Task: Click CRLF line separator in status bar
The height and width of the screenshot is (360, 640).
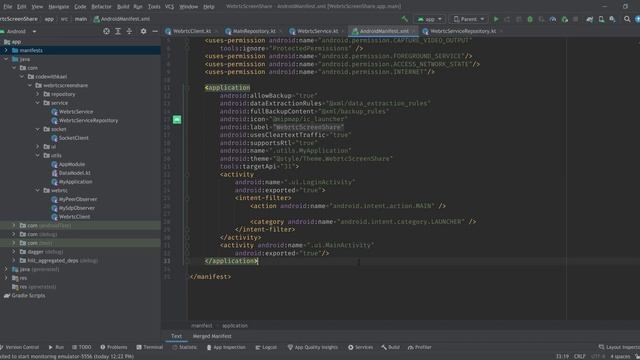Action: pos(580,356)
